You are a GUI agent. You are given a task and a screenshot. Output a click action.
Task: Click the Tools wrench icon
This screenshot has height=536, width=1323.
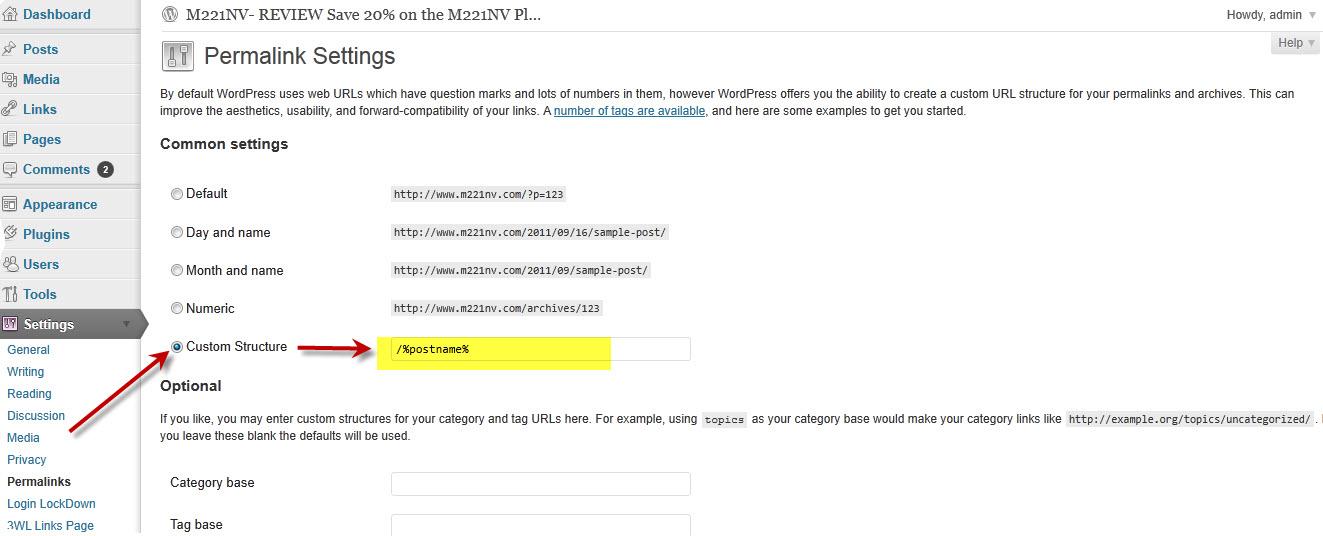point(10,294)
